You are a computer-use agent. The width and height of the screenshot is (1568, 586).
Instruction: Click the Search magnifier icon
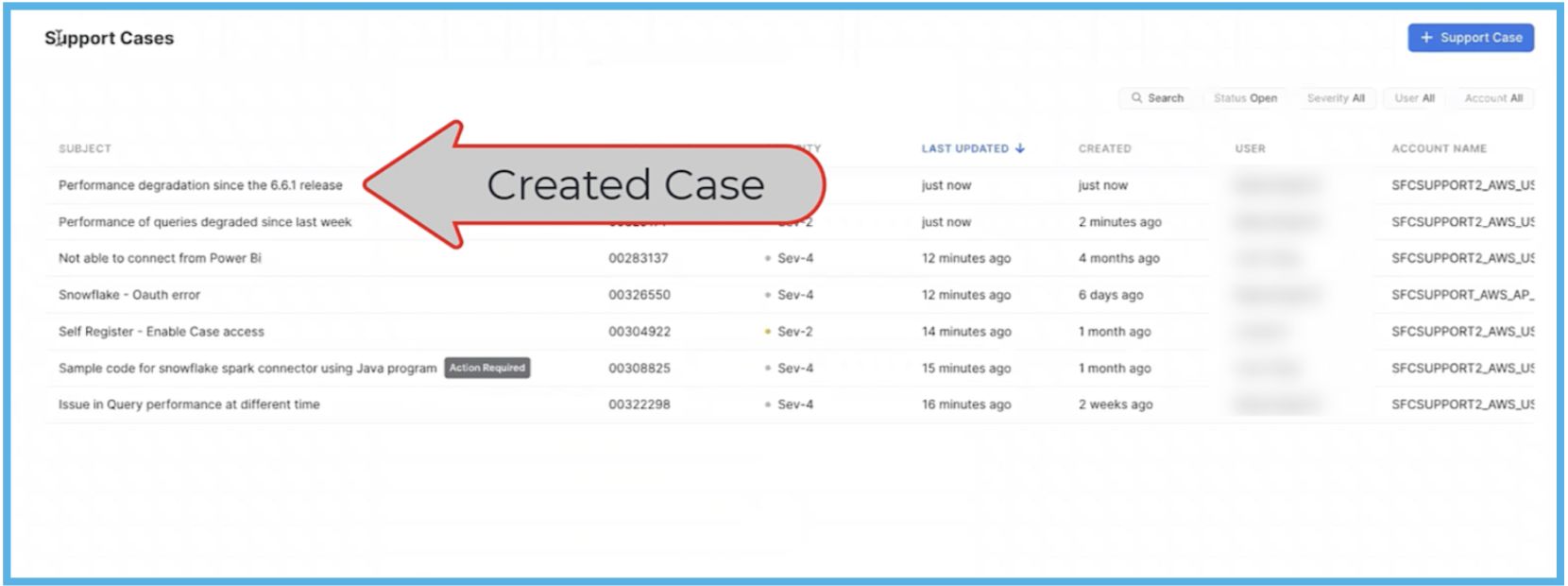coord(1136,98)
